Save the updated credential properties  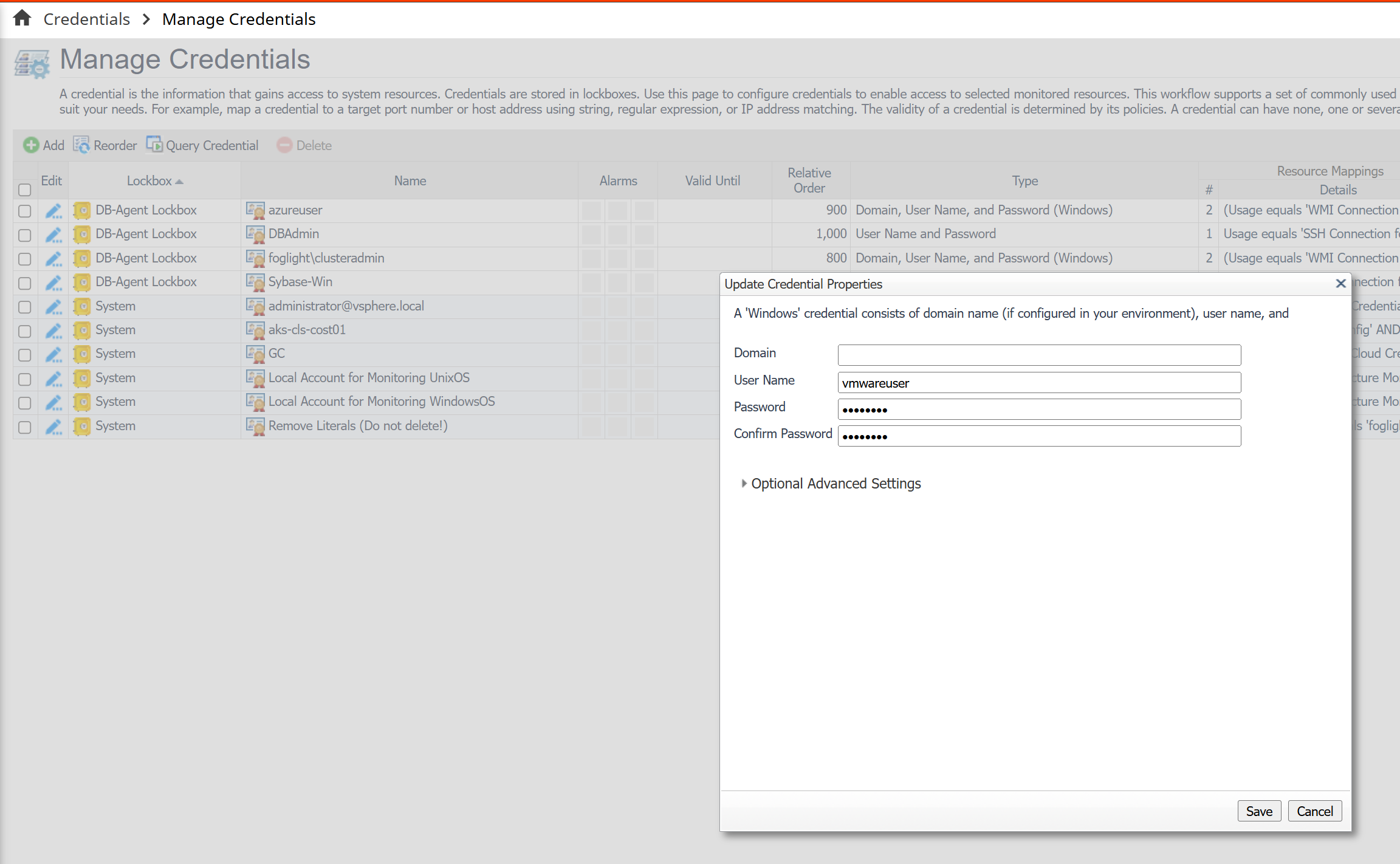click(x=1259, y=811)
